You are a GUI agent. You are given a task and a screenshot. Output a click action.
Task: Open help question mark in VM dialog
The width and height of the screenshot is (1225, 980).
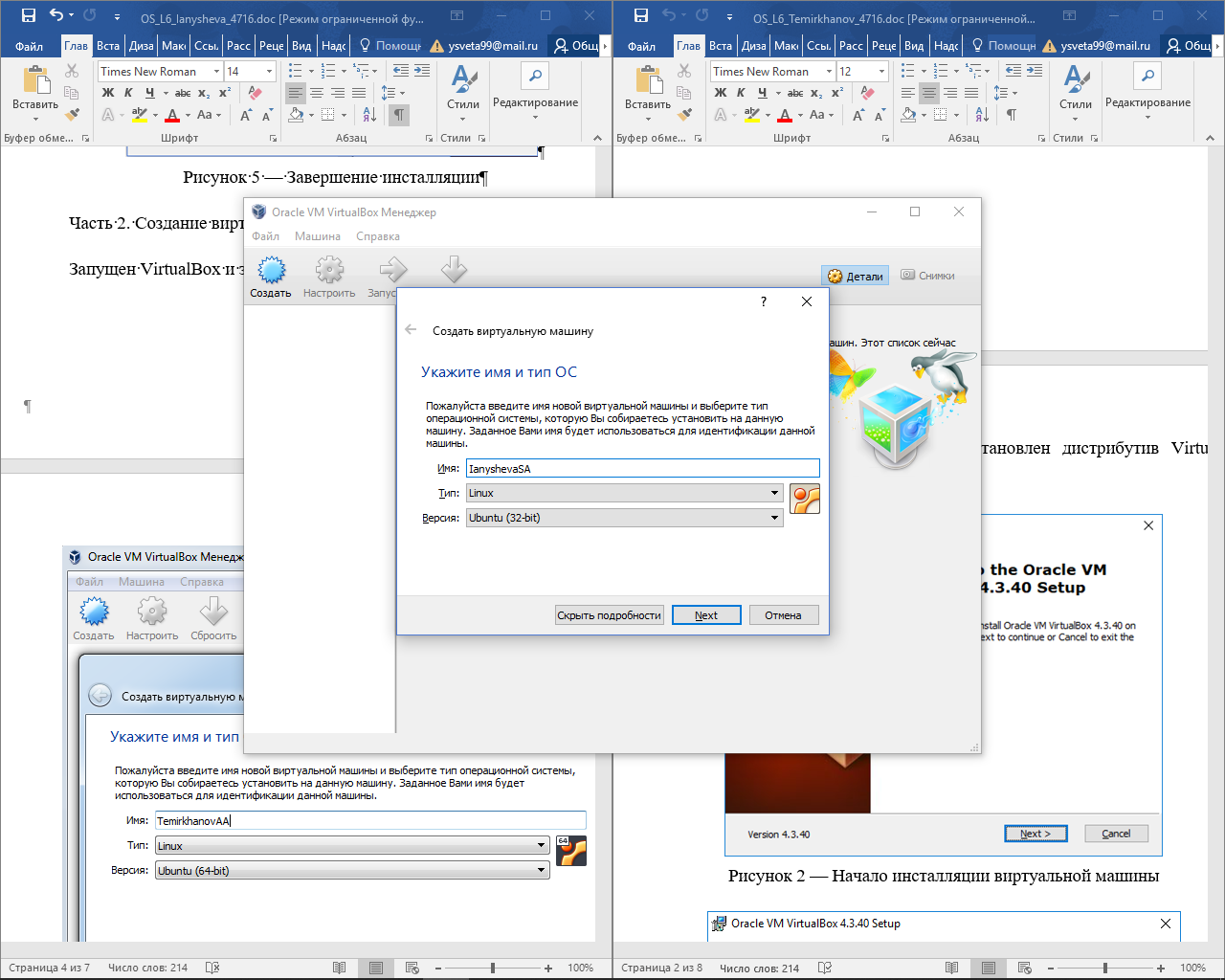[x=764, y=301]
